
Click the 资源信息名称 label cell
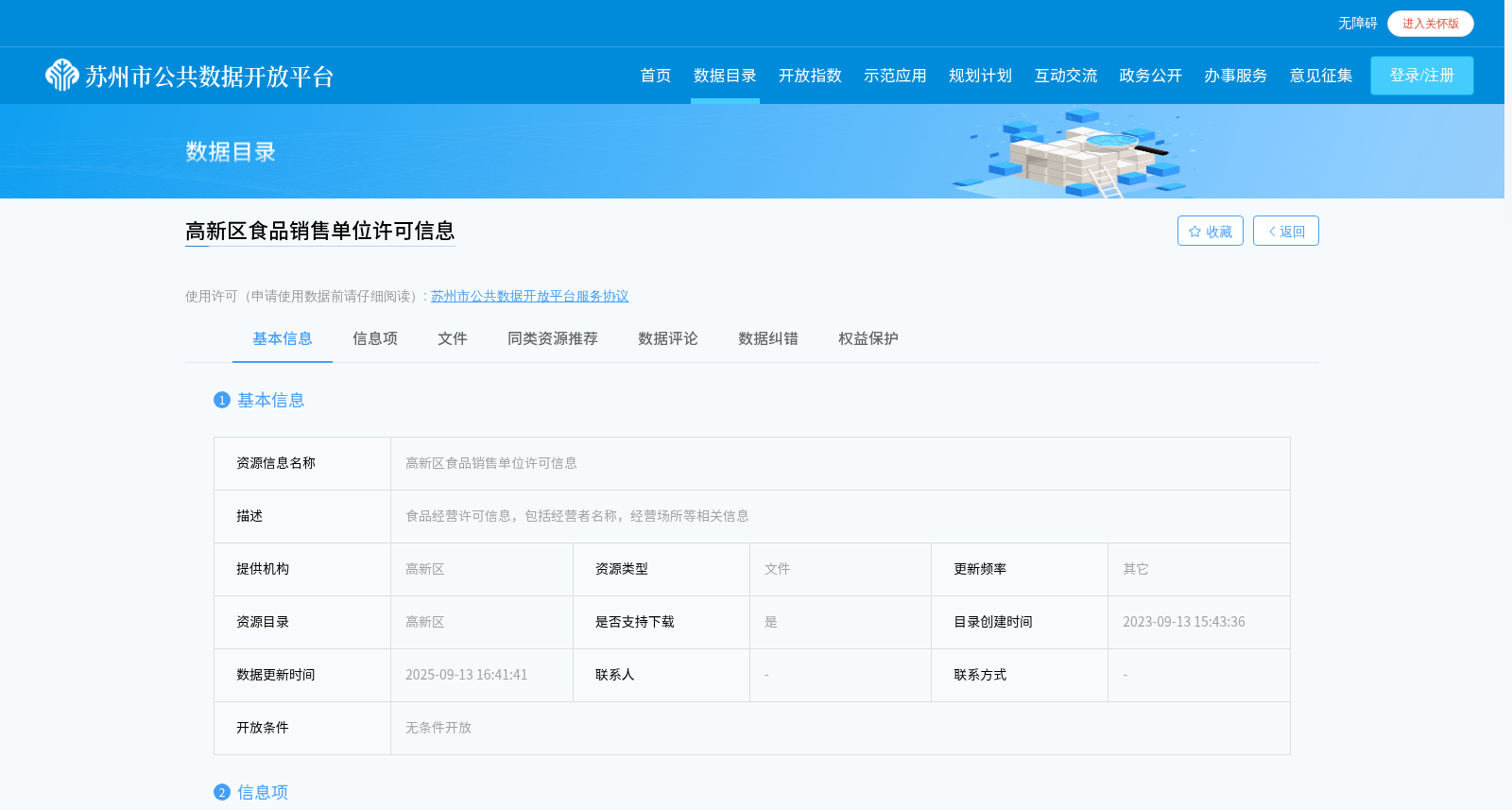(302, 463)
